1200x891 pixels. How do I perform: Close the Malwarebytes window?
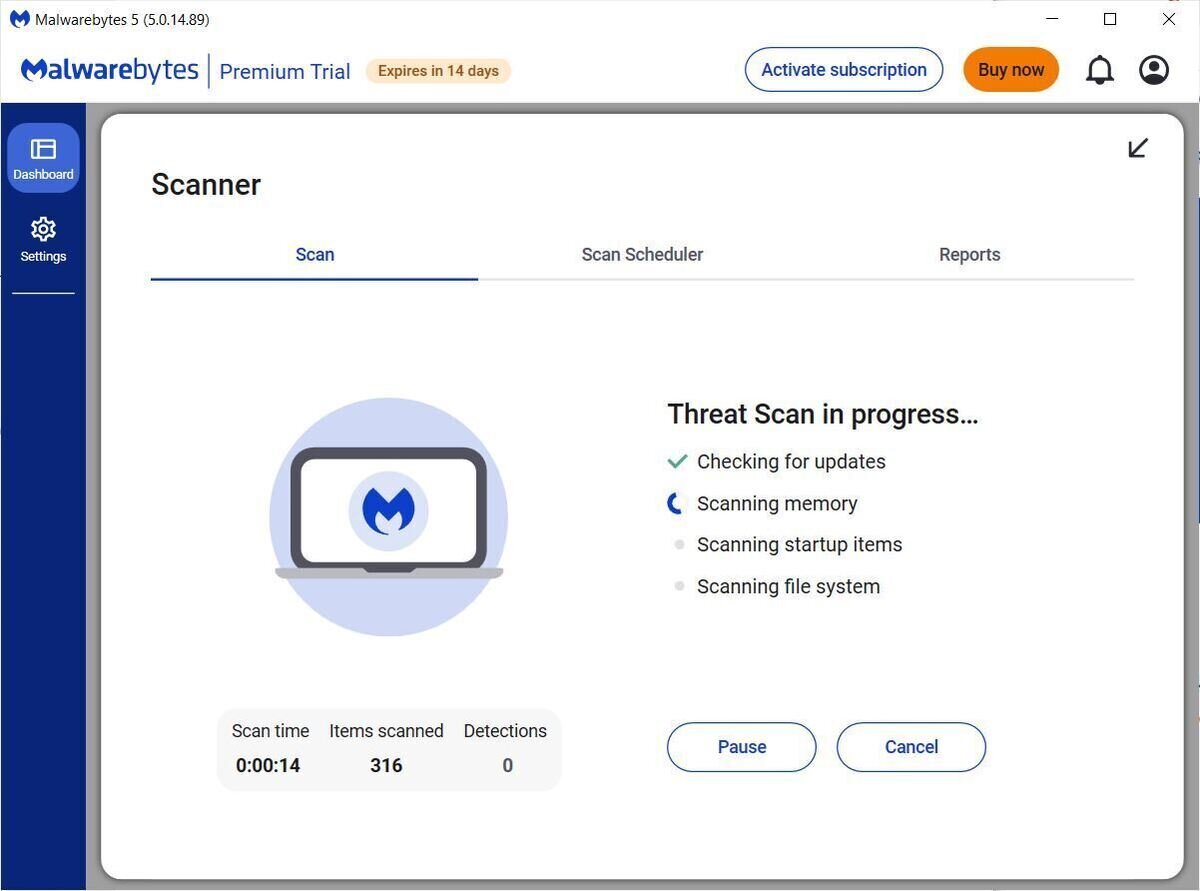point(1169,19)
